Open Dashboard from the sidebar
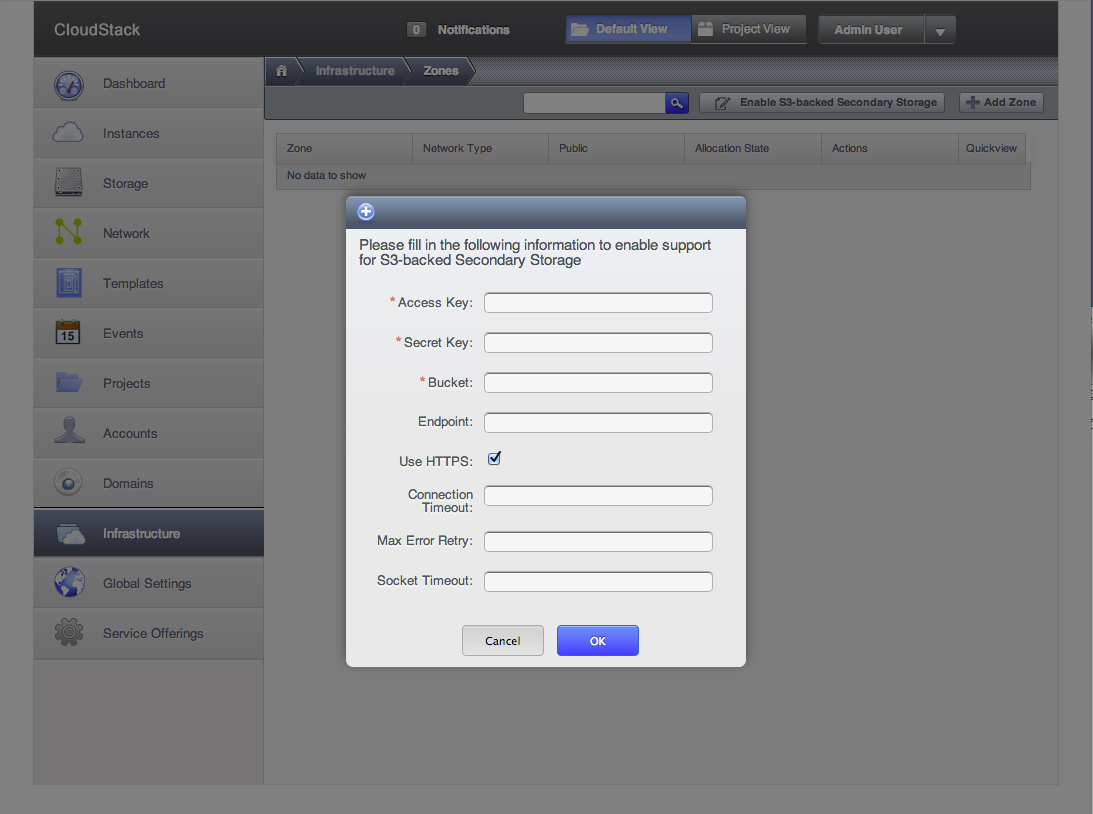 point(148,83)
